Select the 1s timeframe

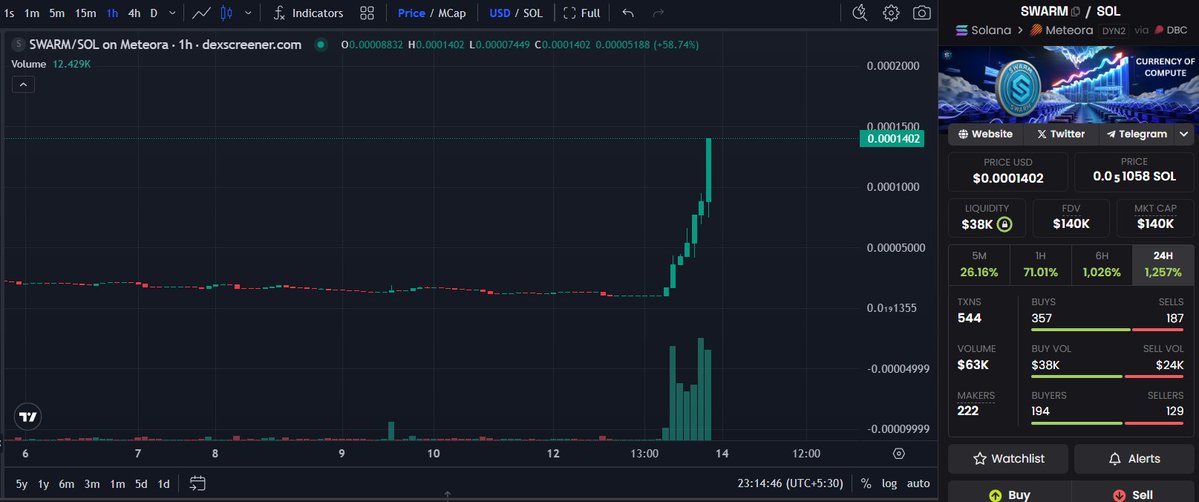coord(9,13)
